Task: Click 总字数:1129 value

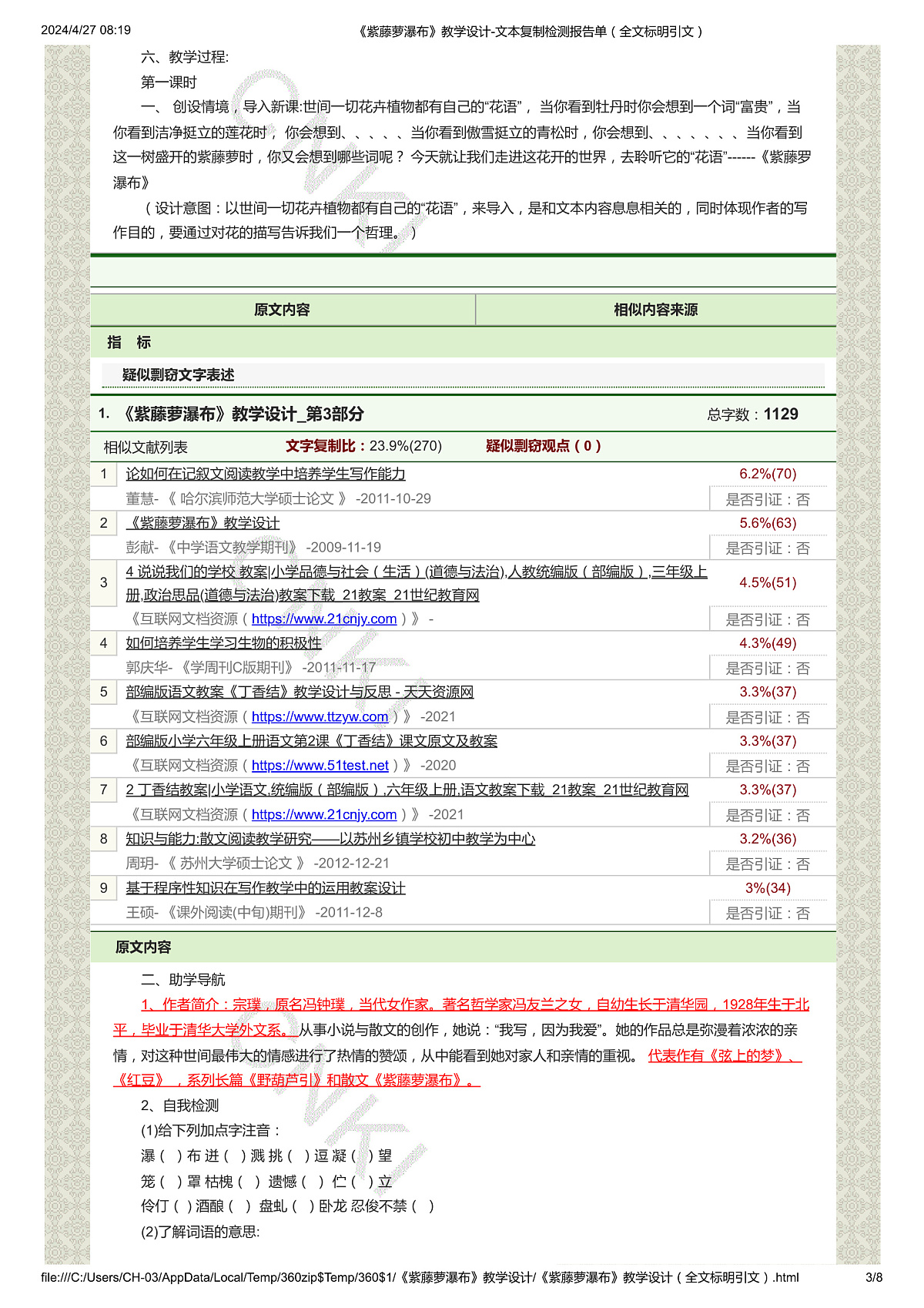Action: [752, 414]
